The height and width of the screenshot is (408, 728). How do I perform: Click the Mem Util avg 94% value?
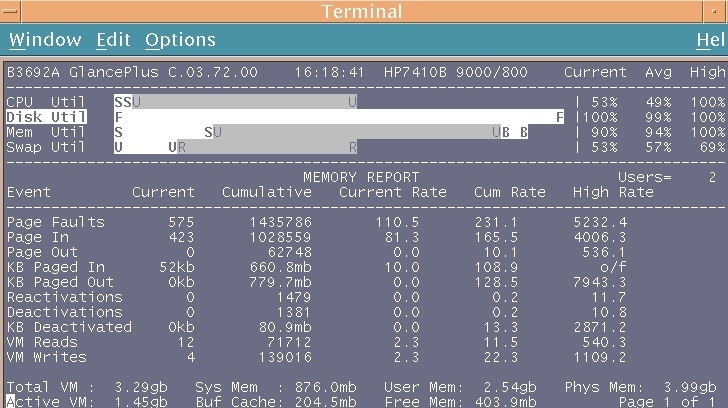click(658, 132)
